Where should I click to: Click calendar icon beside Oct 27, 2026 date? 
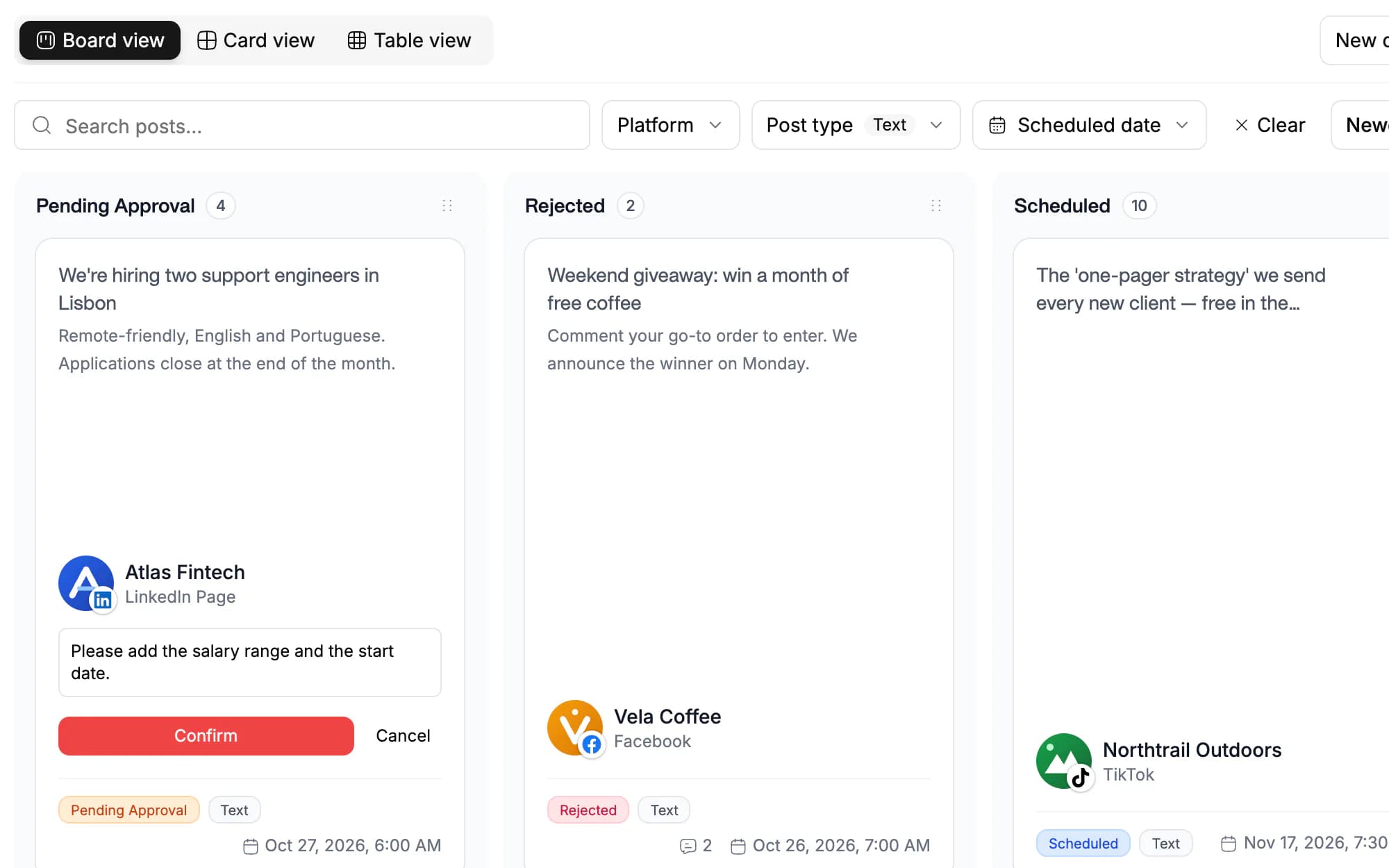251,846
